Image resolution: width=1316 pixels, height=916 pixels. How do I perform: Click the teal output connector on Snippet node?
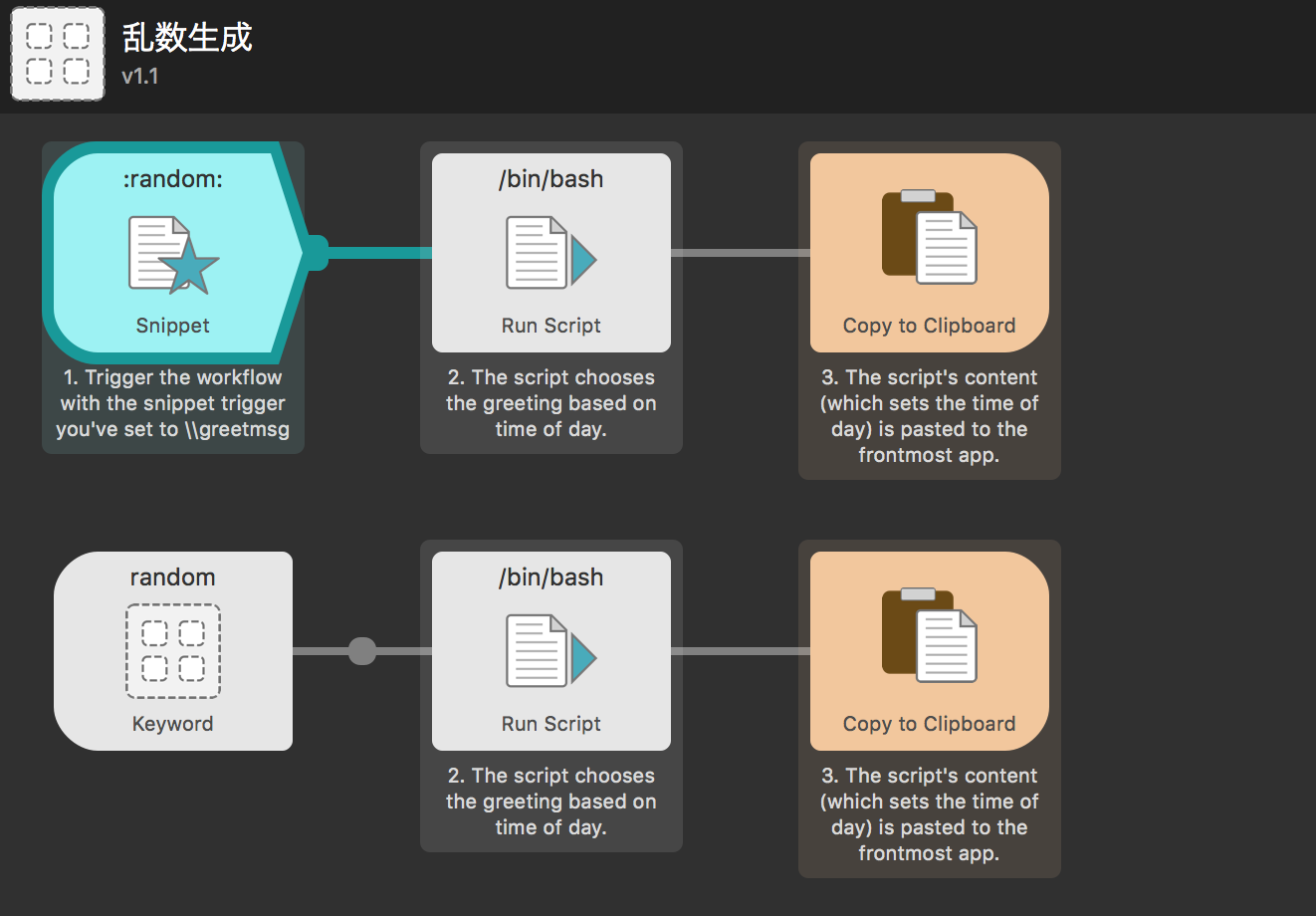coord(316,253)
